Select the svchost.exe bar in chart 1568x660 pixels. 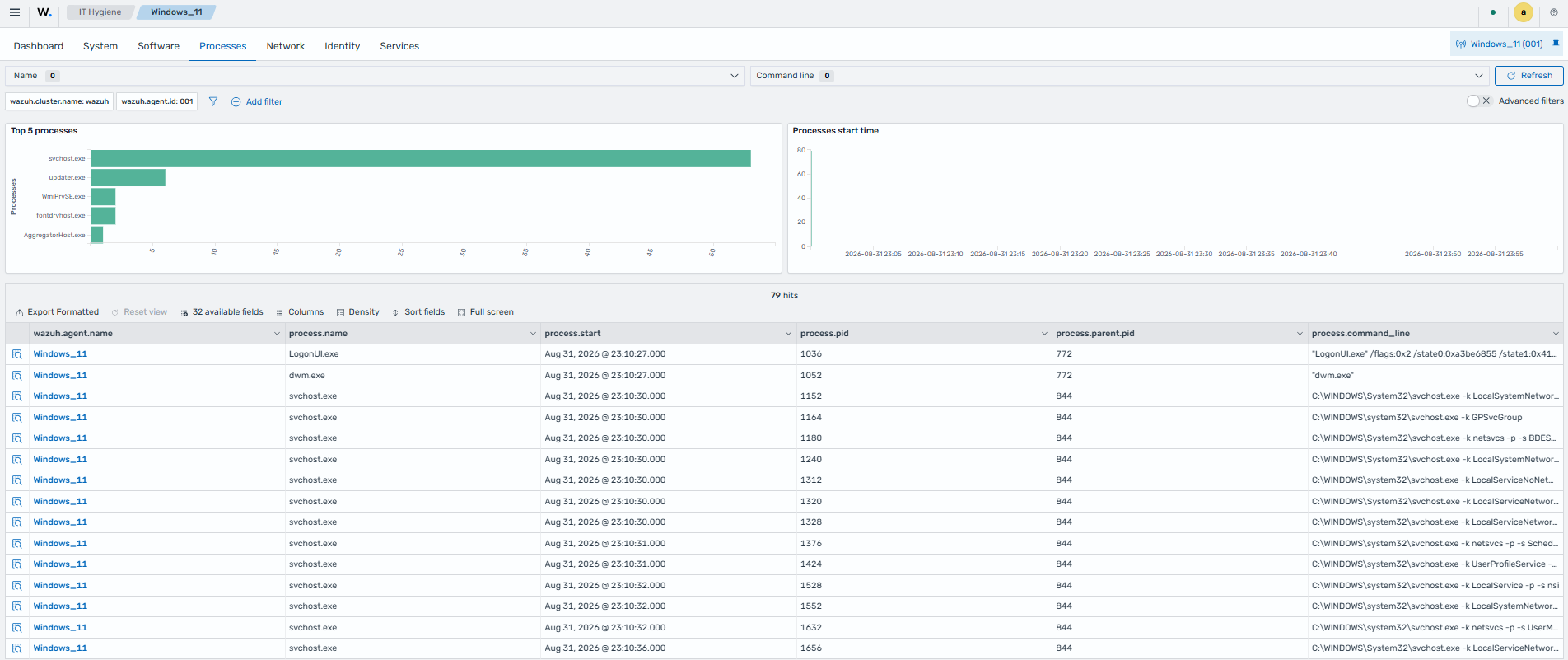coord(420,158)
